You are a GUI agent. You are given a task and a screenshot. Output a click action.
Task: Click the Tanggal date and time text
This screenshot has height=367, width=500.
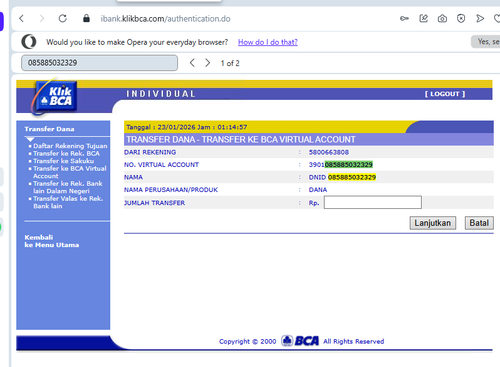[187, 127]
